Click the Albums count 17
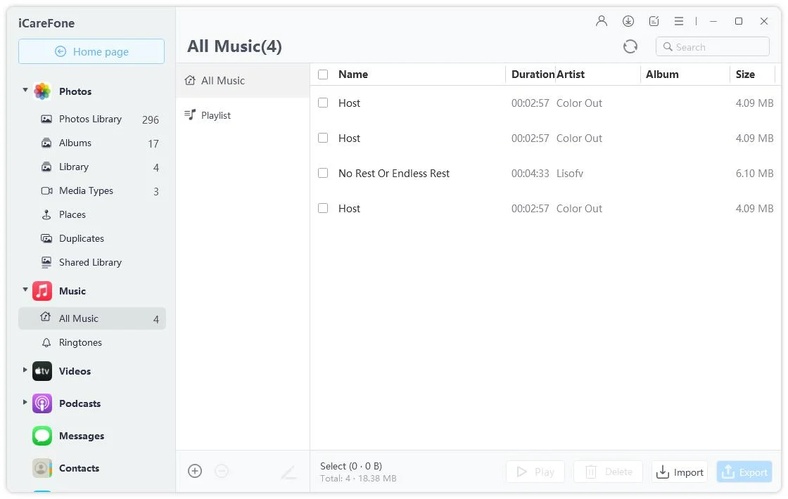788x499 pixels. (x=153, y=144)
